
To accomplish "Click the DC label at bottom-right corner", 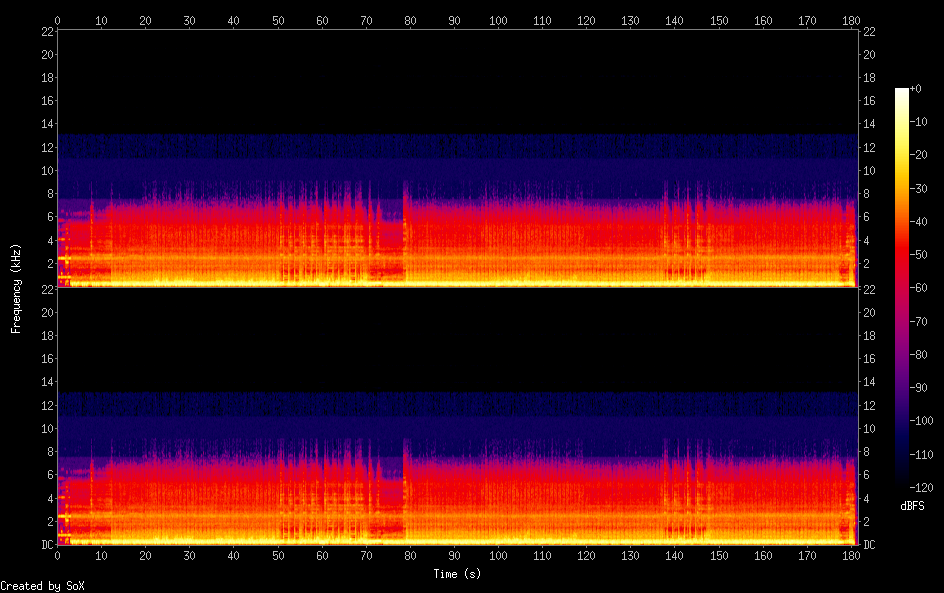I will coord(869,545).
